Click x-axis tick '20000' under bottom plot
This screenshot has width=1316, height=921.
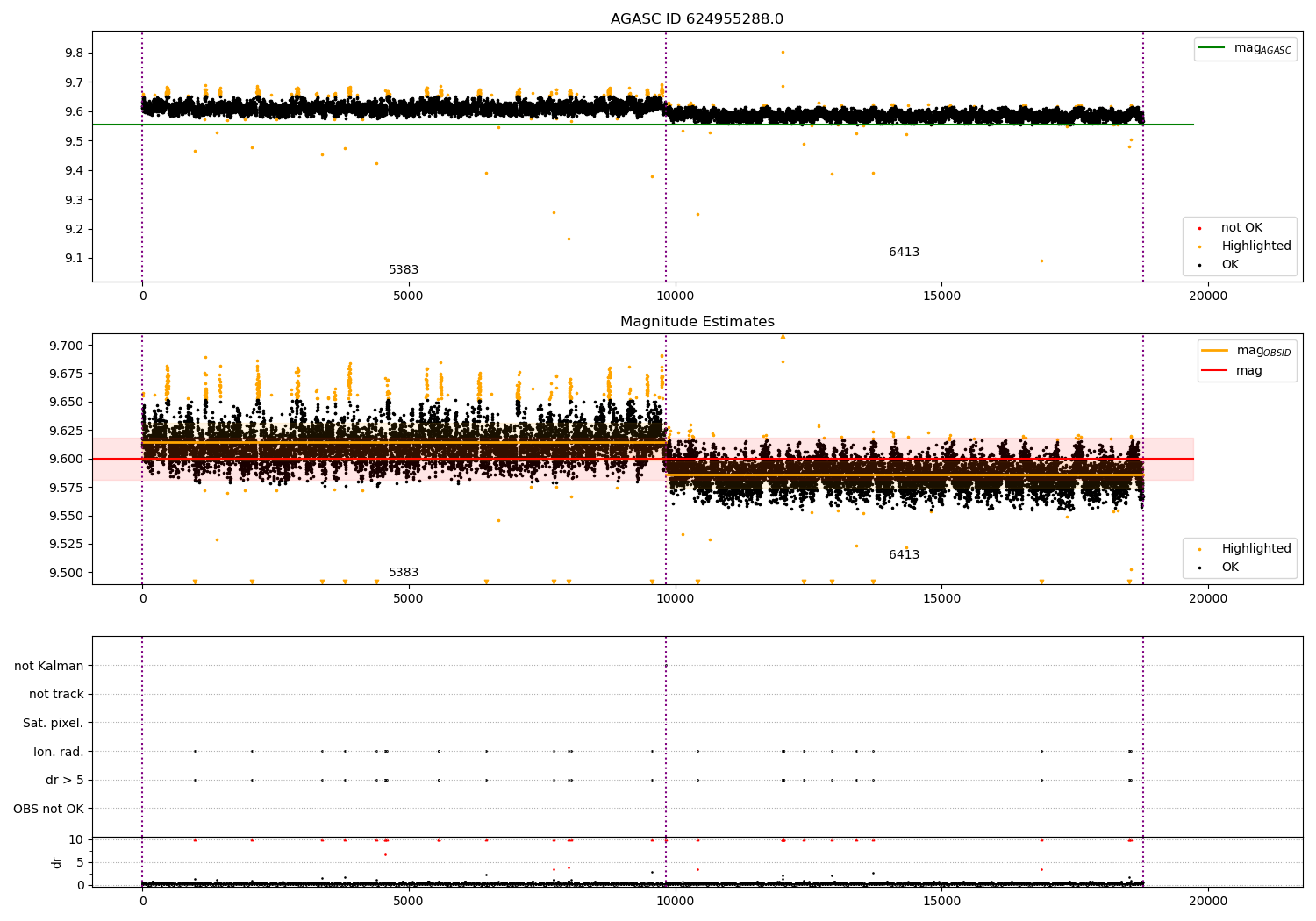1208,901
